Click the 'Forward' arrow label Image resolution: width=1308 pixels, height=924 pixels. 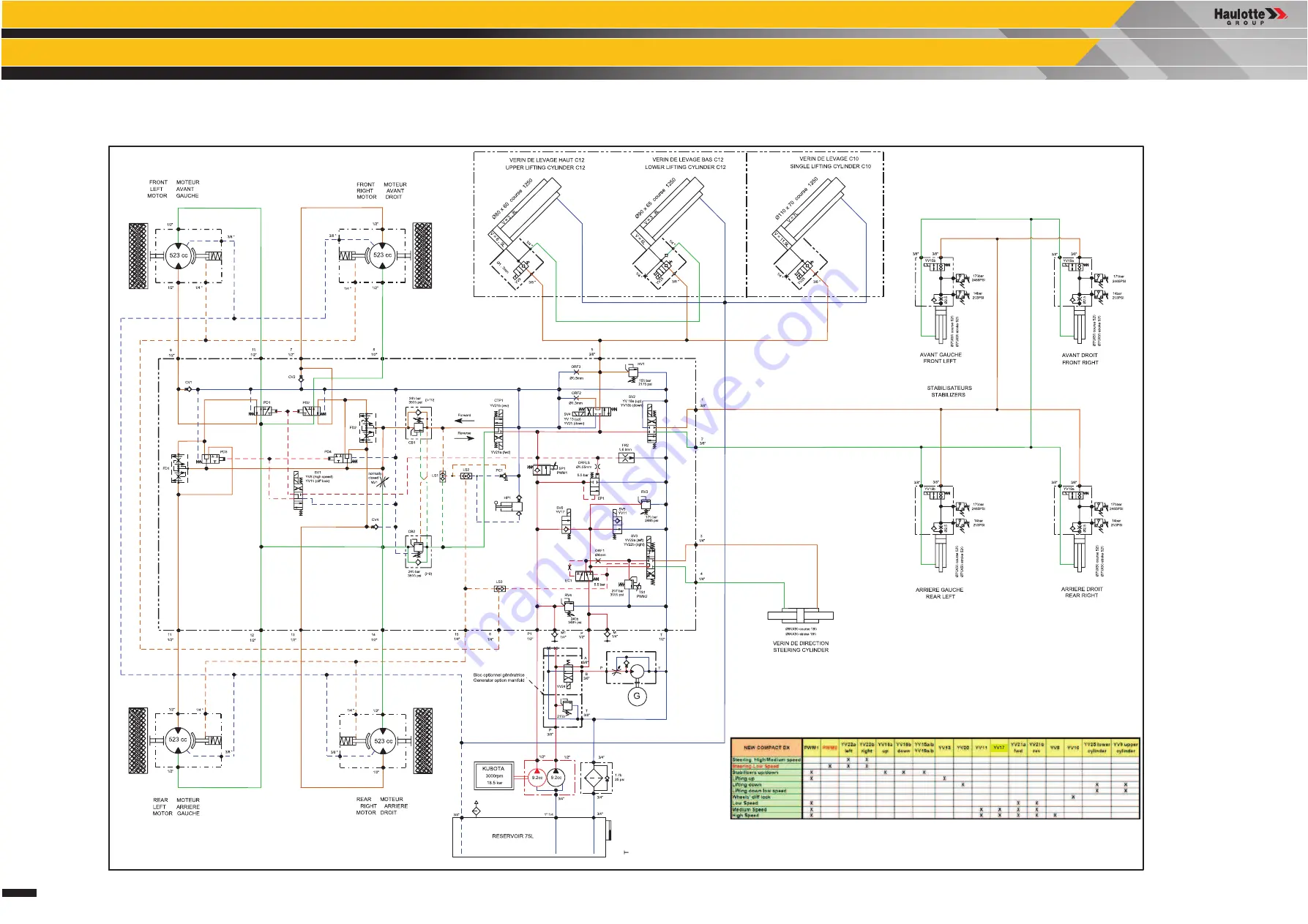click(464, 416)
